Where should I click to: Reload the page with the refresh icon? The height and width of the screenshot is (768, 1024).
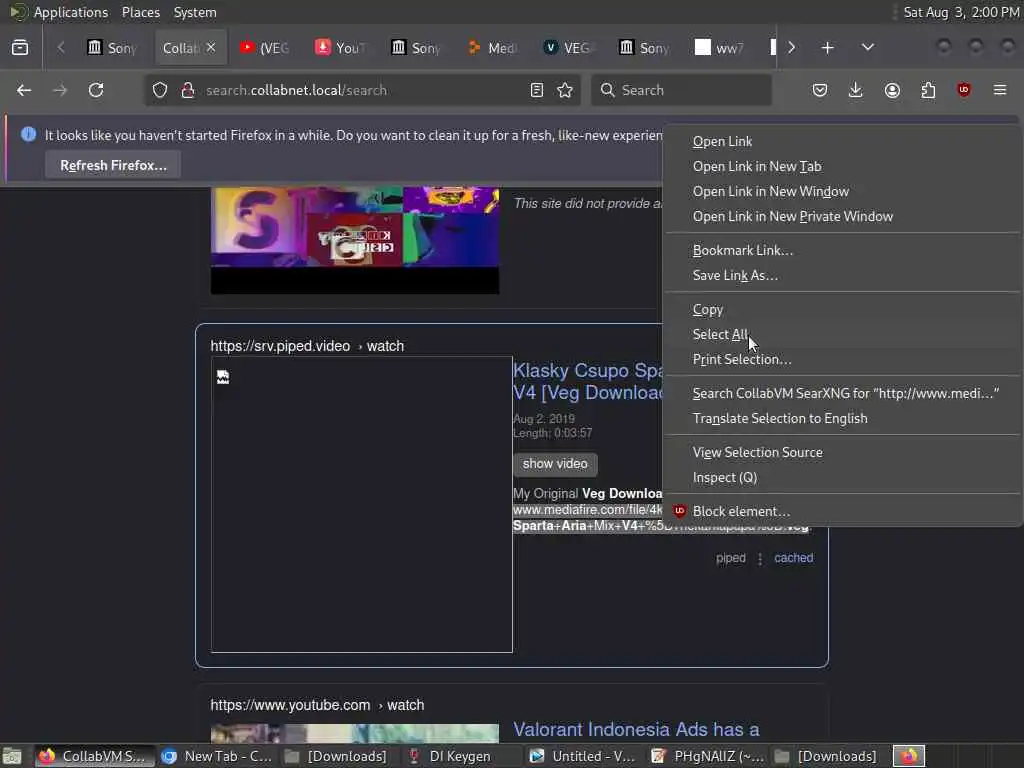96,90
